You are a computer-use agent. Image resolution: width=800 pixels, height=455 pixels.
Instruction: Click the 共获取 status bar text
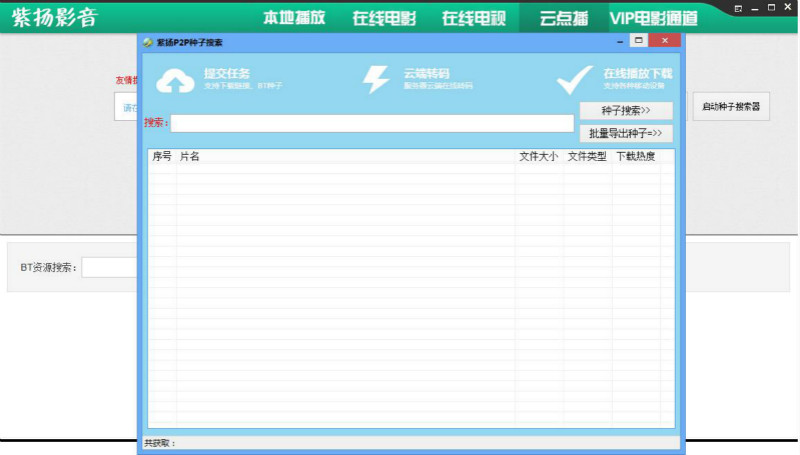160,443
